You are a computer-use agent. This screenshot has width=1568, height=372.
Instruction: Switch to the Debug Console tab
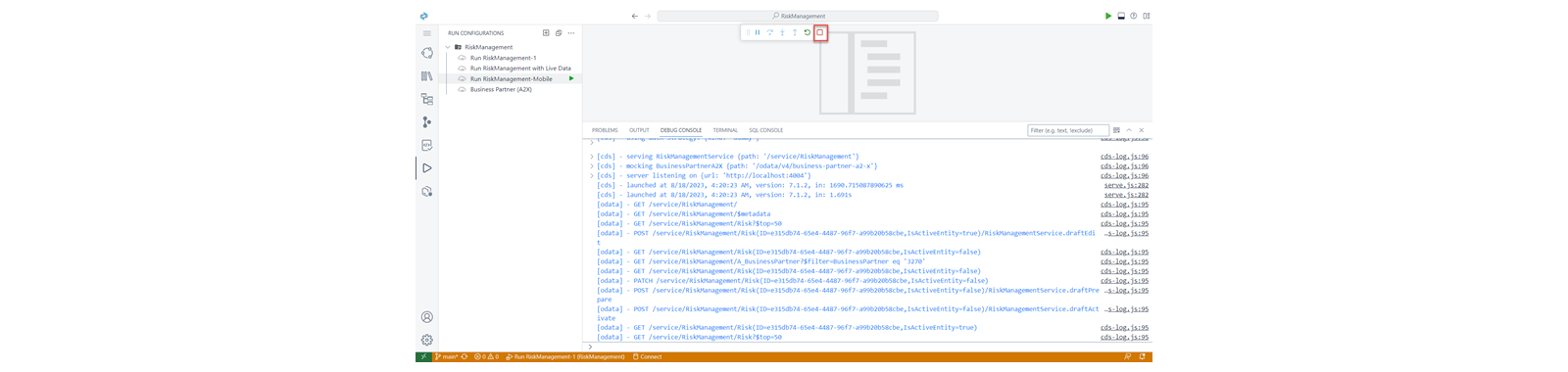coord(681,130)
